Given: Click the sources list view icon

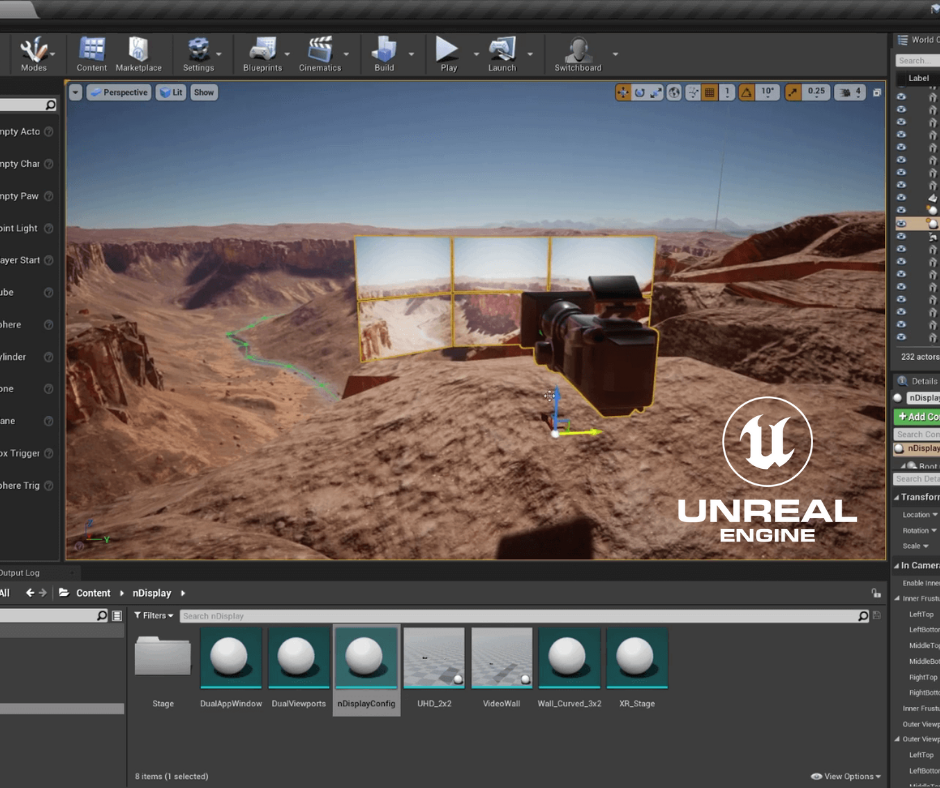Looking at the screenshot, I should (117, 615).
